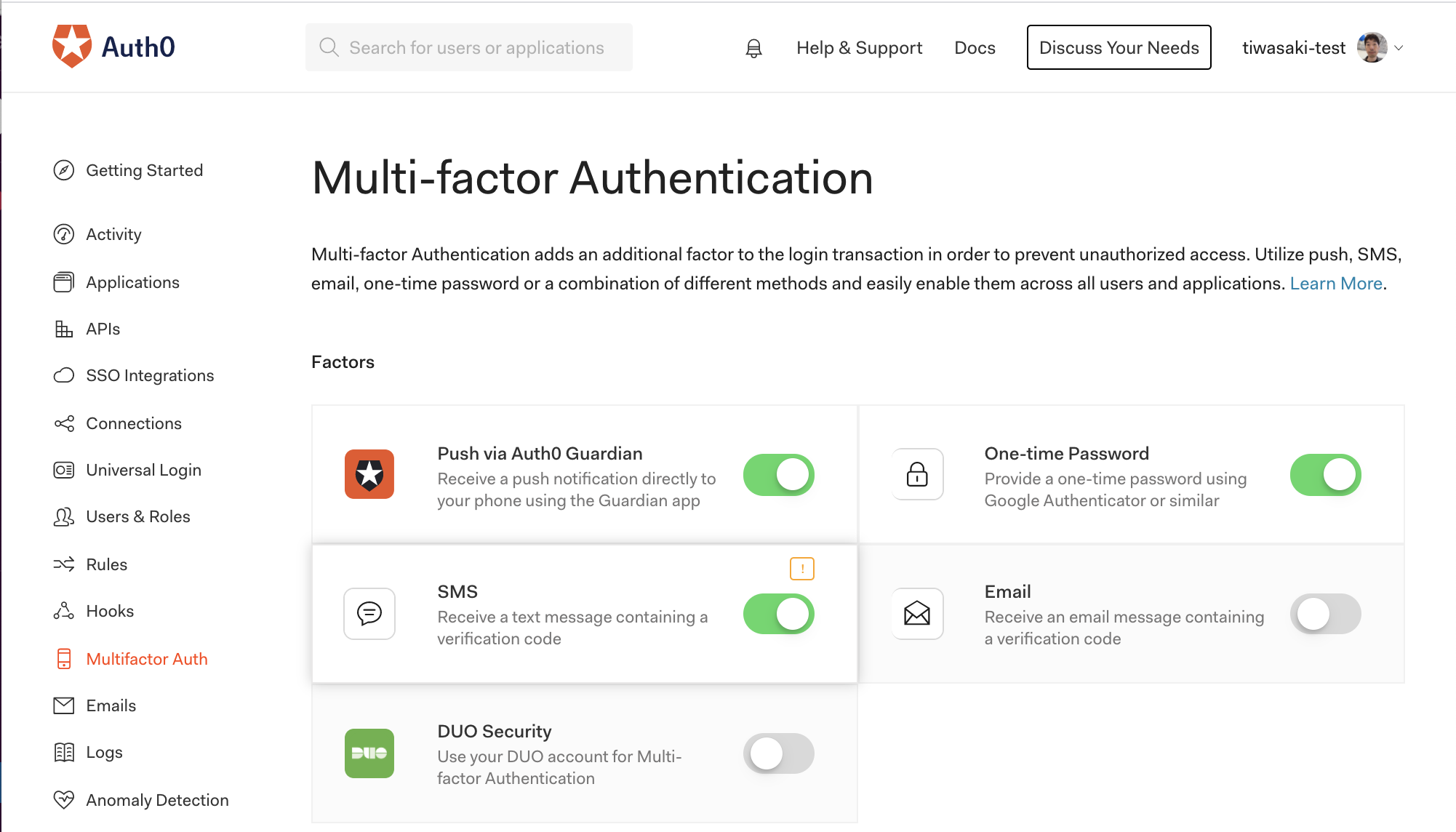
Task: Disable Push via Auth0 Guardian
Action: (778, 474)
